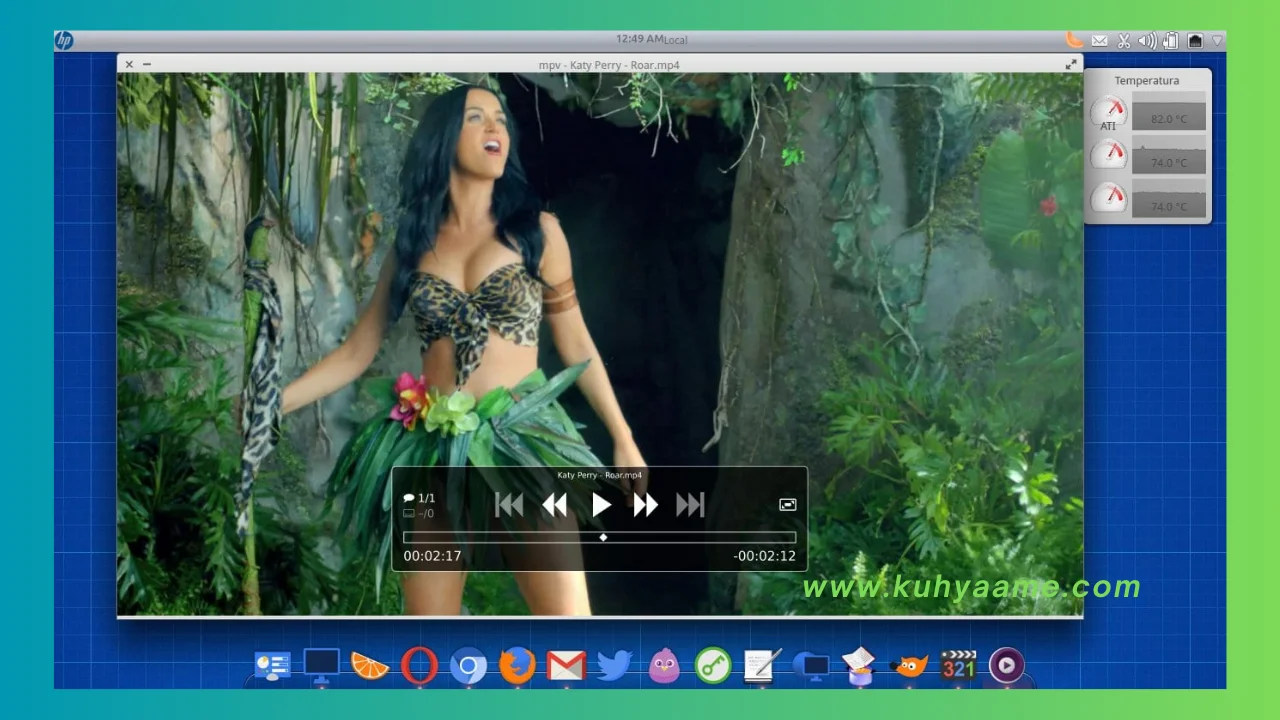1280x720 pixels.
Task: Open the mail envelope tray icon
Action: click(x=1100, y=41)
